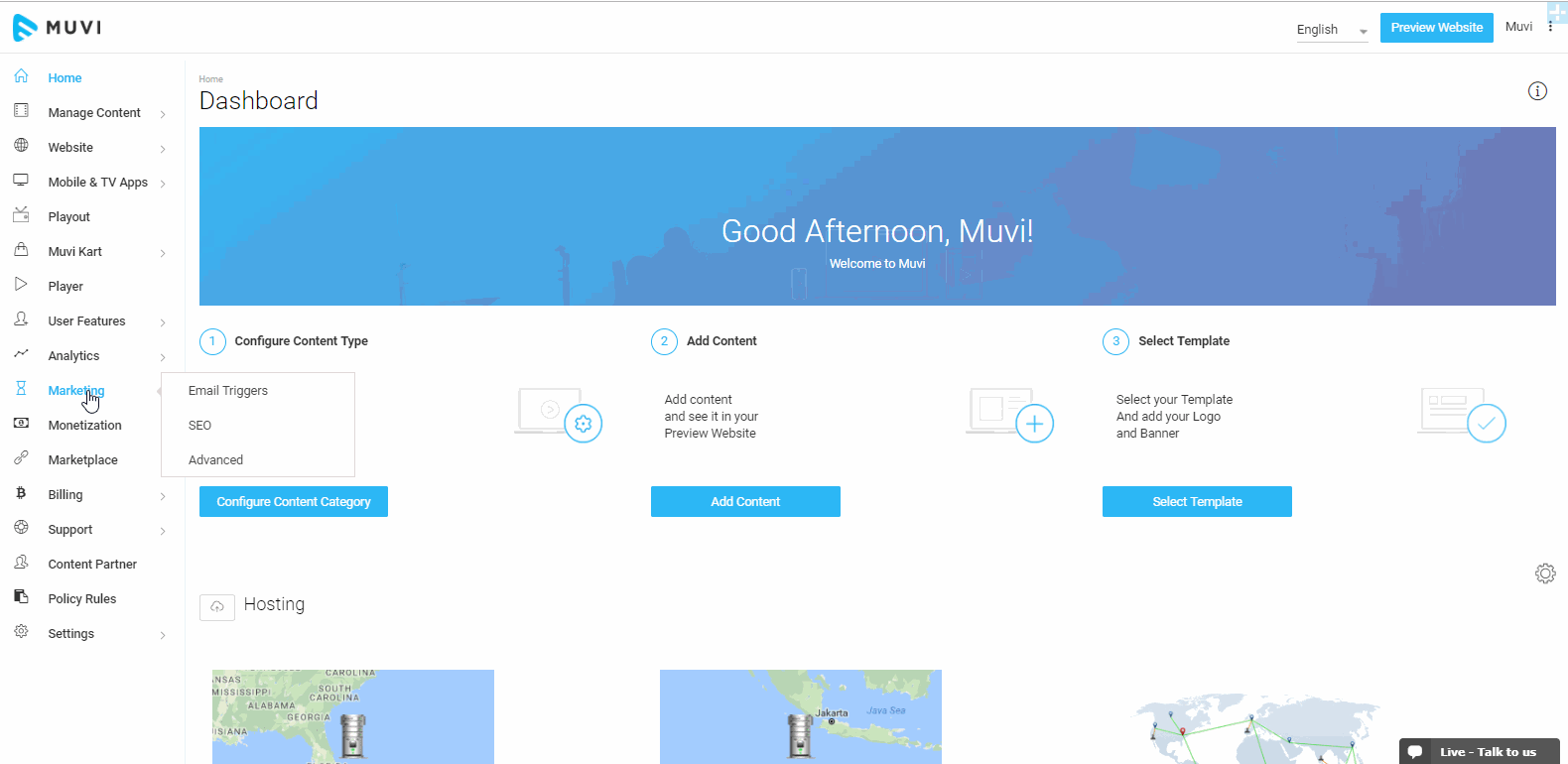Click the Preview Website button
Image resolution: width=1568 pixels, height=764 pixels.
tap(1436, 28)
